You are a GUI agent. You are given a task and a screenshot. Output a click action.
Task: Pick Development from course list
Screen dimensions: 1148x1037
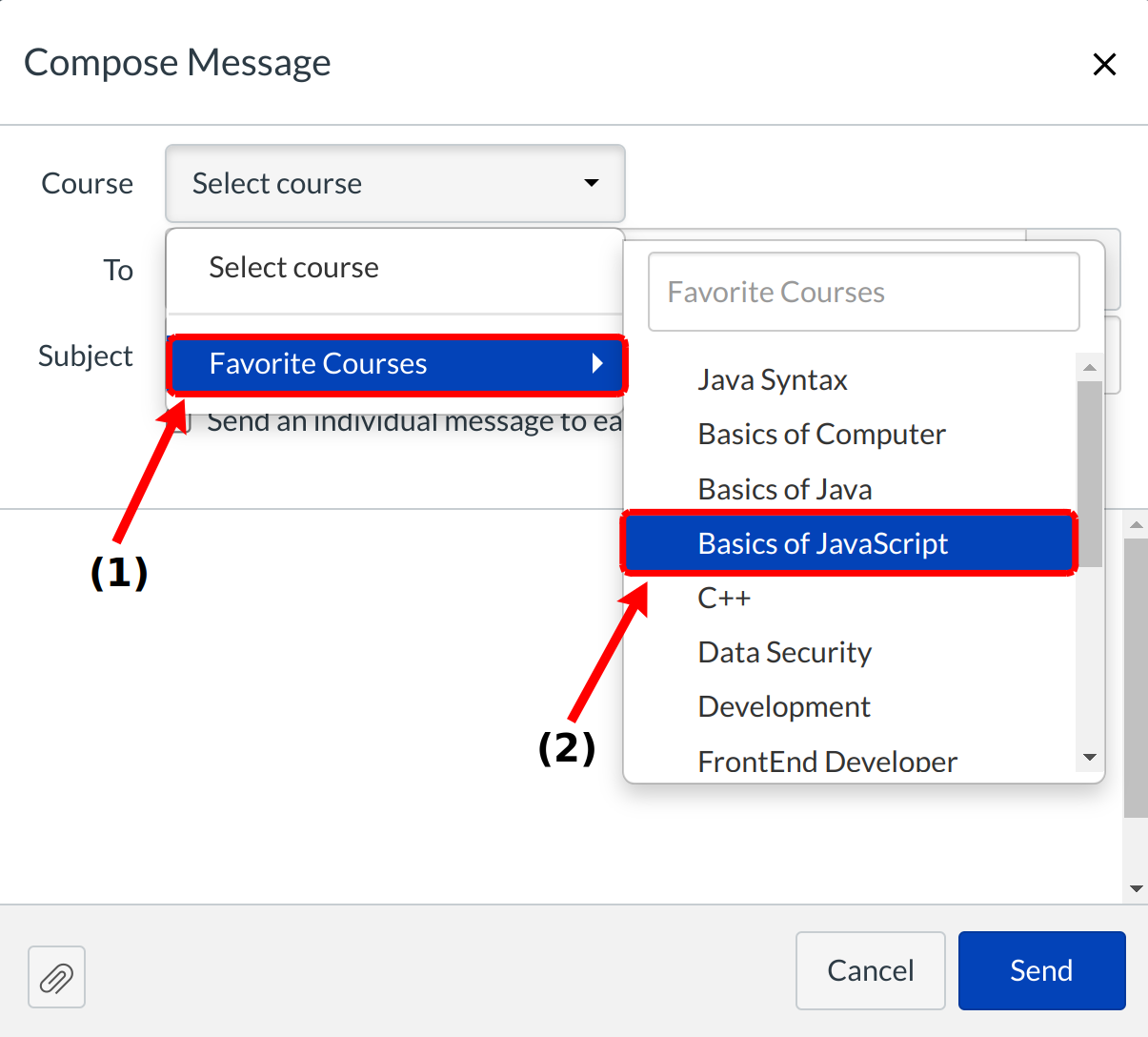784,707
